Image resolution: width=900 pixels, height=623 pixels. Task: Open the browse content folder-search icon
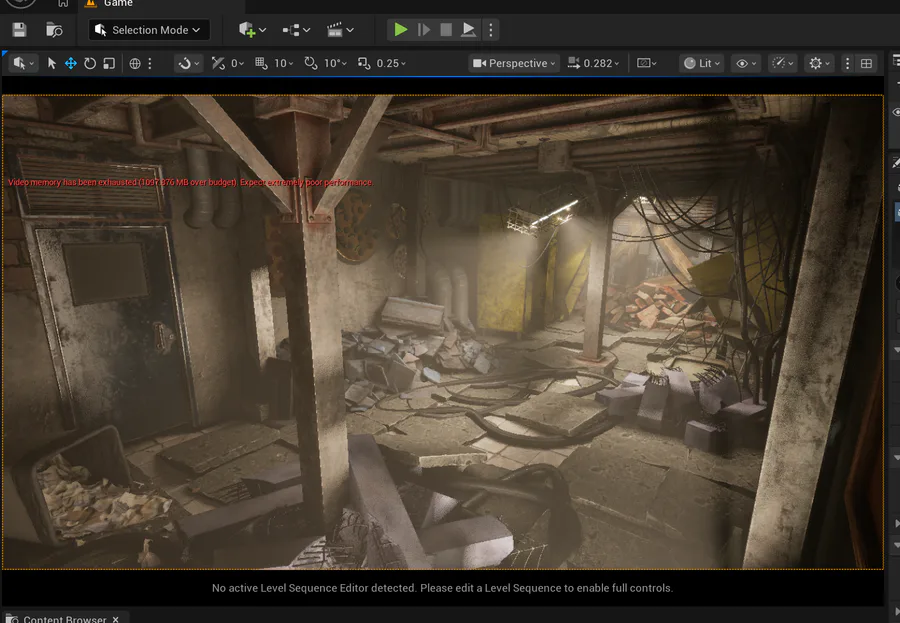pyautogui.click(x=54, y=30)
